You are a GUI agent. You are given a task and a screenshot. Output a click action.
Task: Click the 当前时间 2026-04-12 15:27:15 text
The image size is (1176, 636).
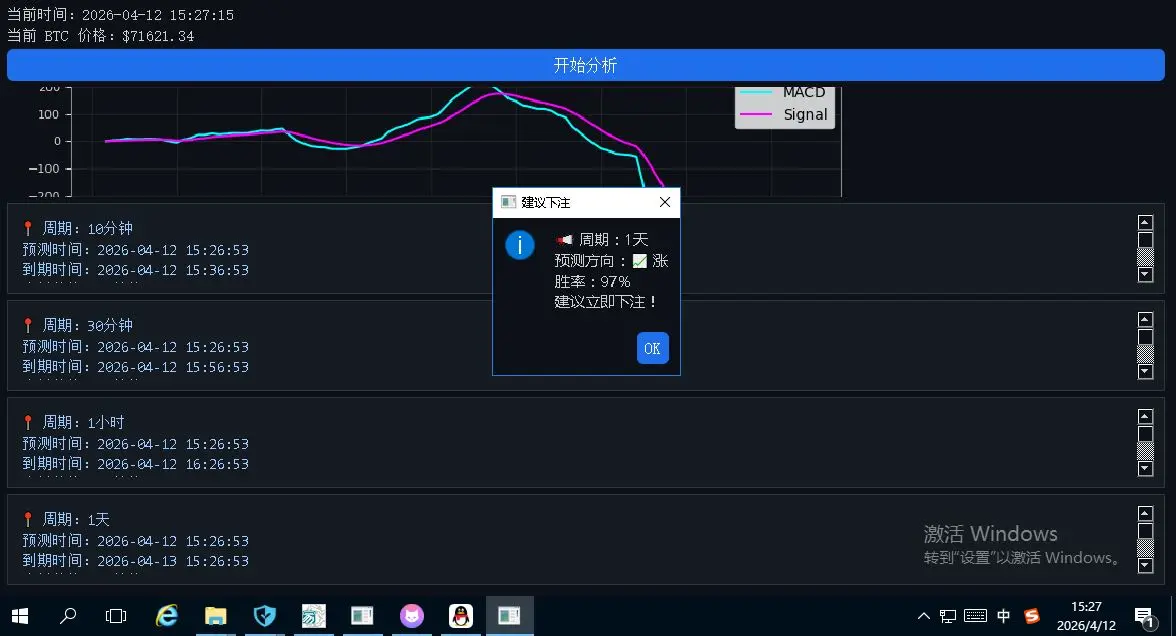(x=120, y=15)
